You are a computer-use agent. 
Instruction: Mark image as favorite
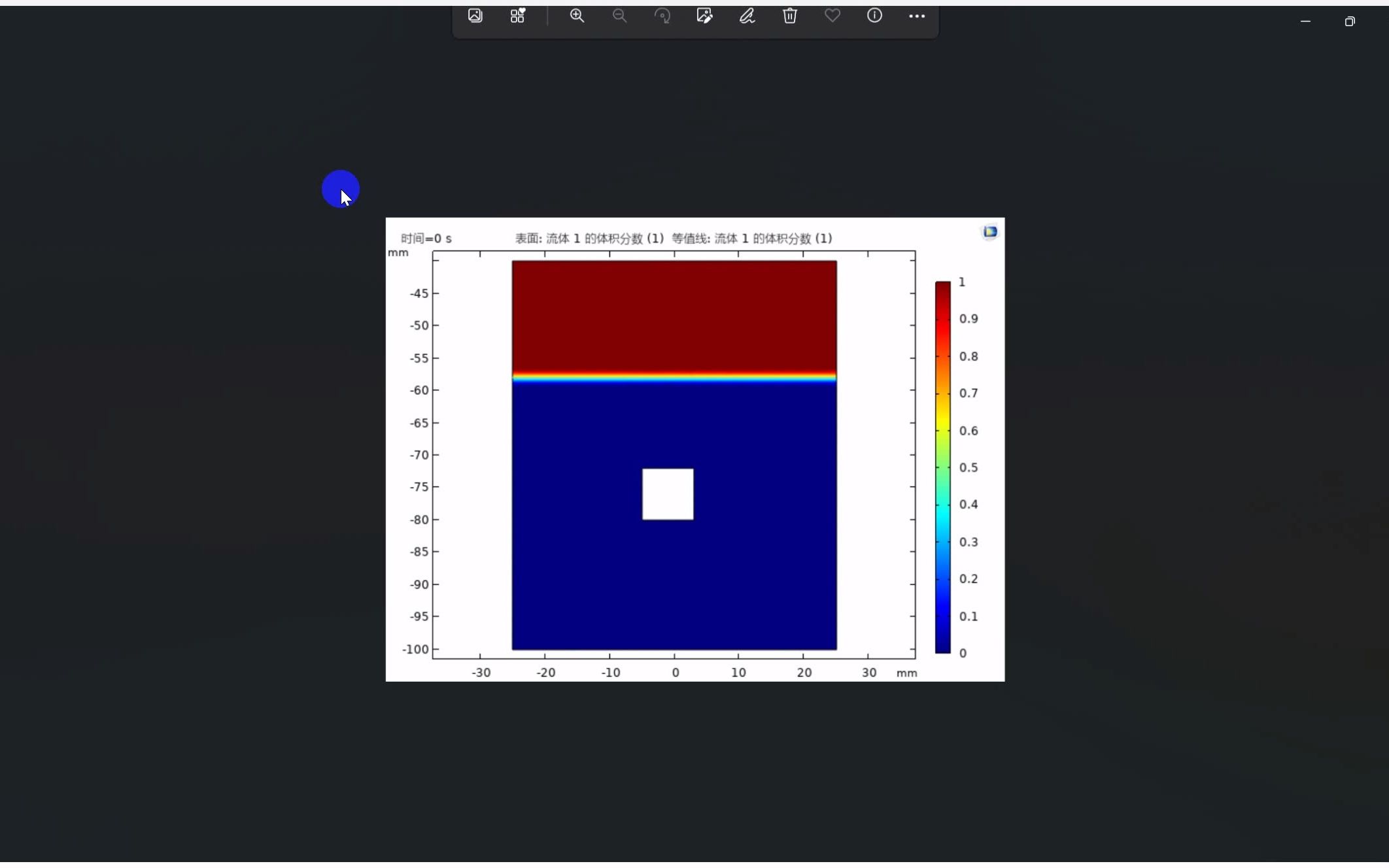(x=832, y=16)
